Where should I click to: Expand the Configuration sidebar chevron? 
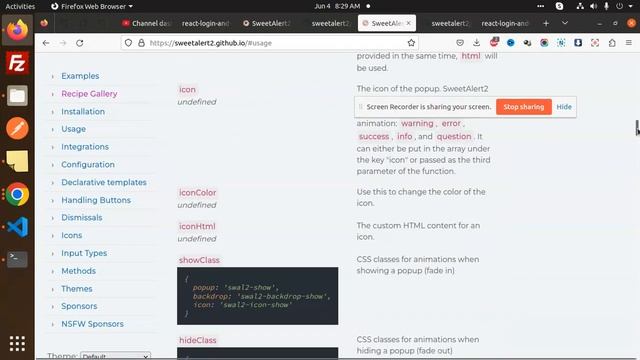53,165
